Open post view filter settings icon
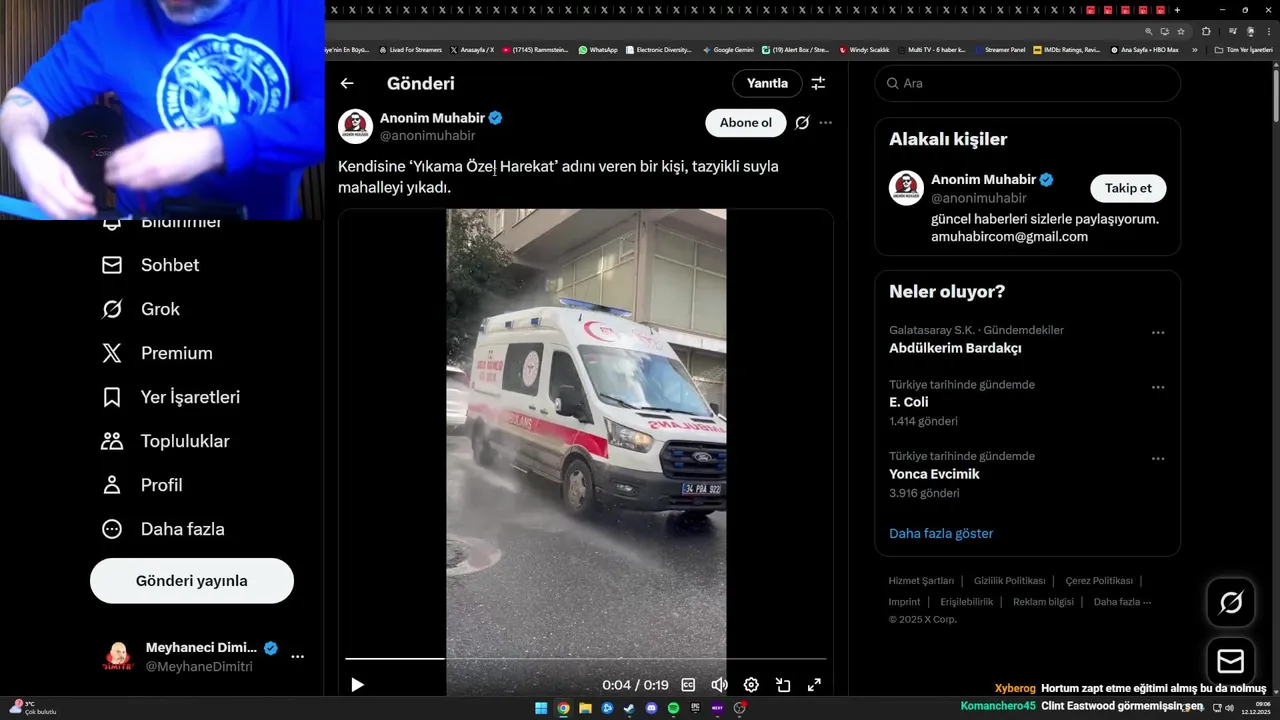 (x=818, y=84)
